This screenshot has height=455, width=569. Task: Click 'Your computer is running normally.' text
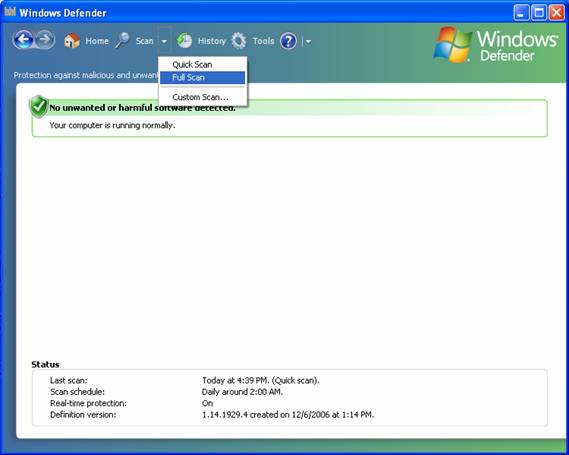pyautogui.click(x=112, y=126)
